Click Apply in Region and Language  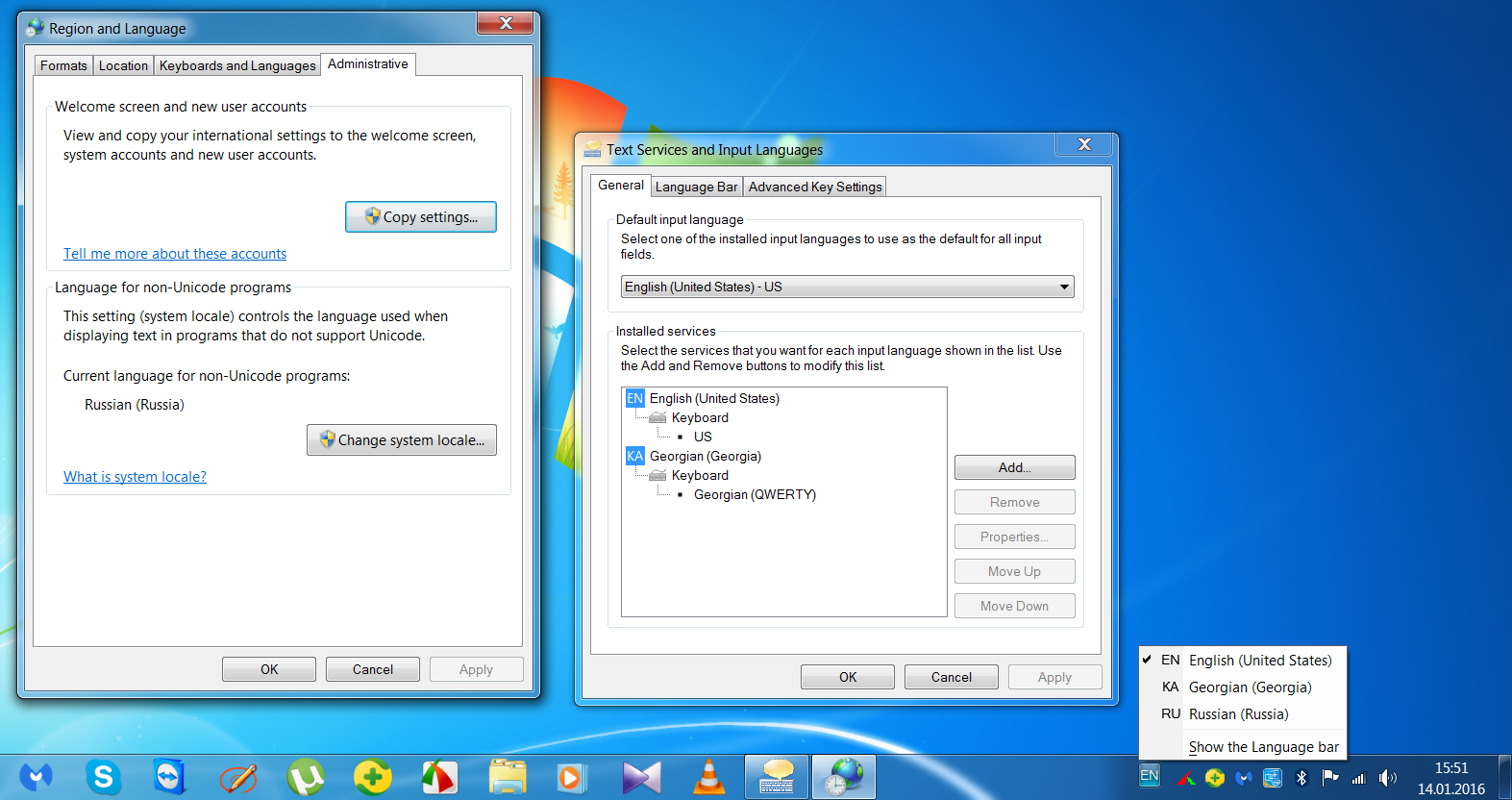click(x=477, y=669)
